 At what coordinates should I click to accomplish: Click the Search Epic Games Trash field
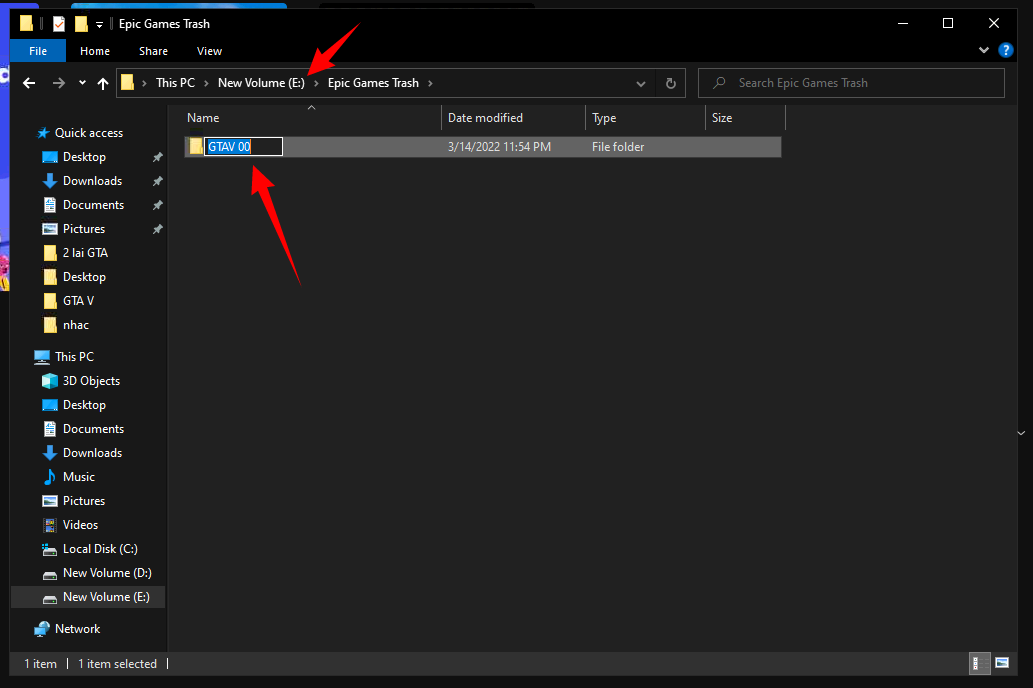pyautogui.click(x=851, y=83)
